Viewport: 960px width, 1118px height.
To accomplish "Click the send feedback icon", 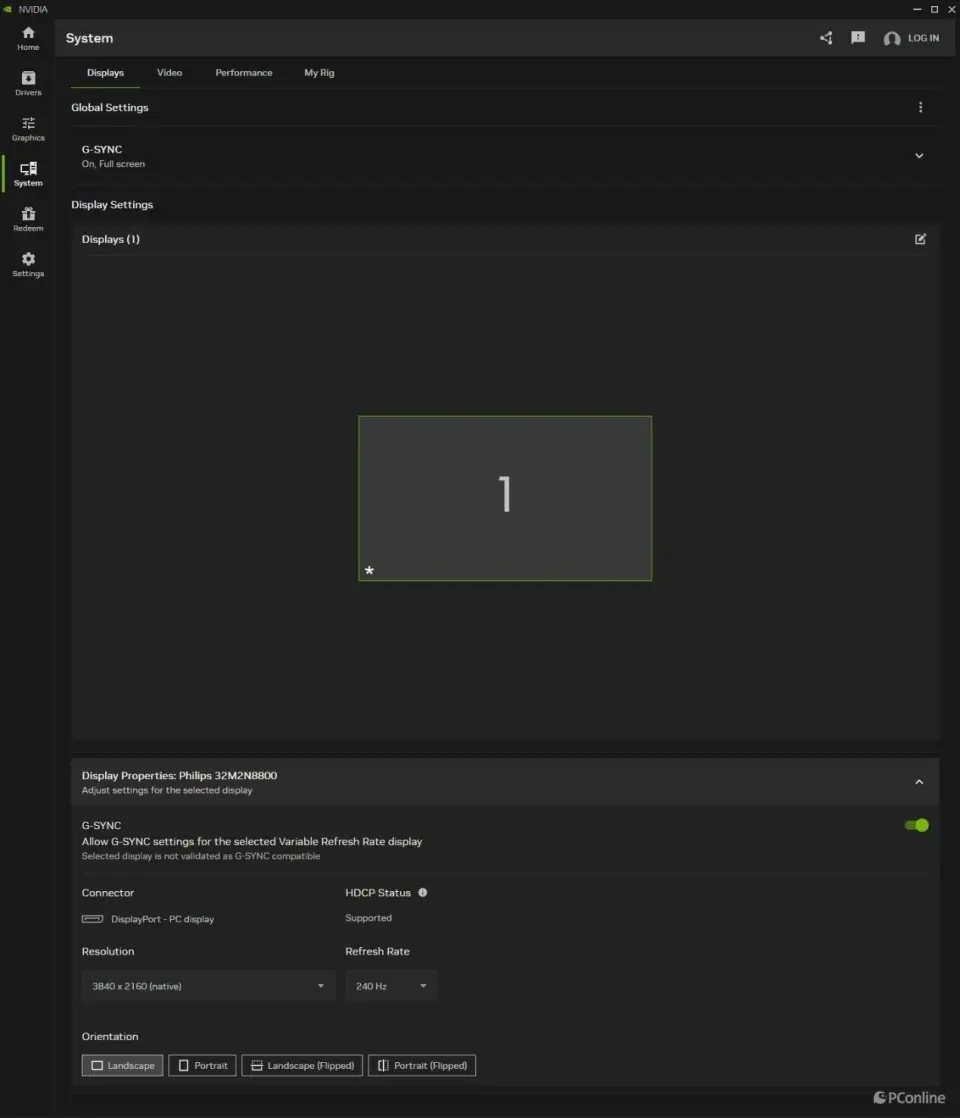I will 858,38.
